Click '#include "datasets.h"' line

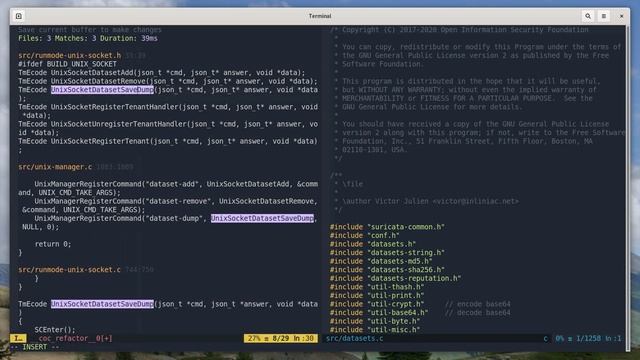tap(373, 244)
